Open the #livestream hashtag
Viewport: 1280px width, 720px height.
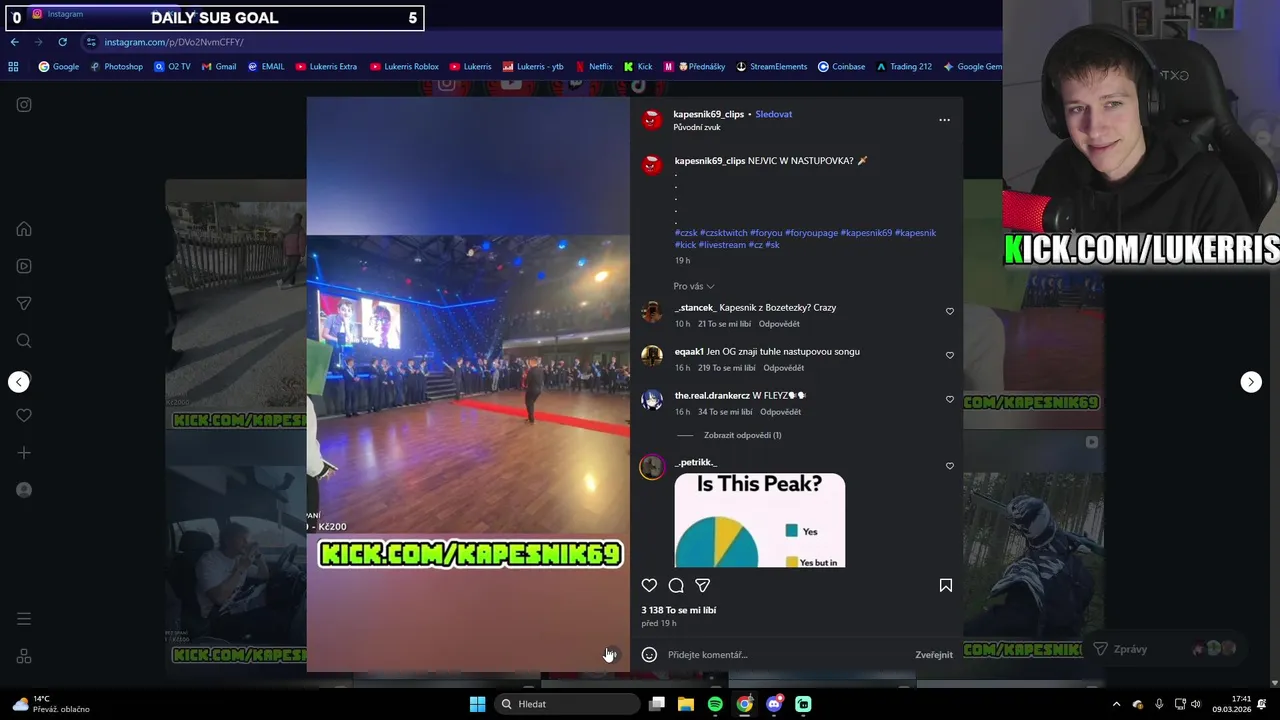(x=722, y=245)
